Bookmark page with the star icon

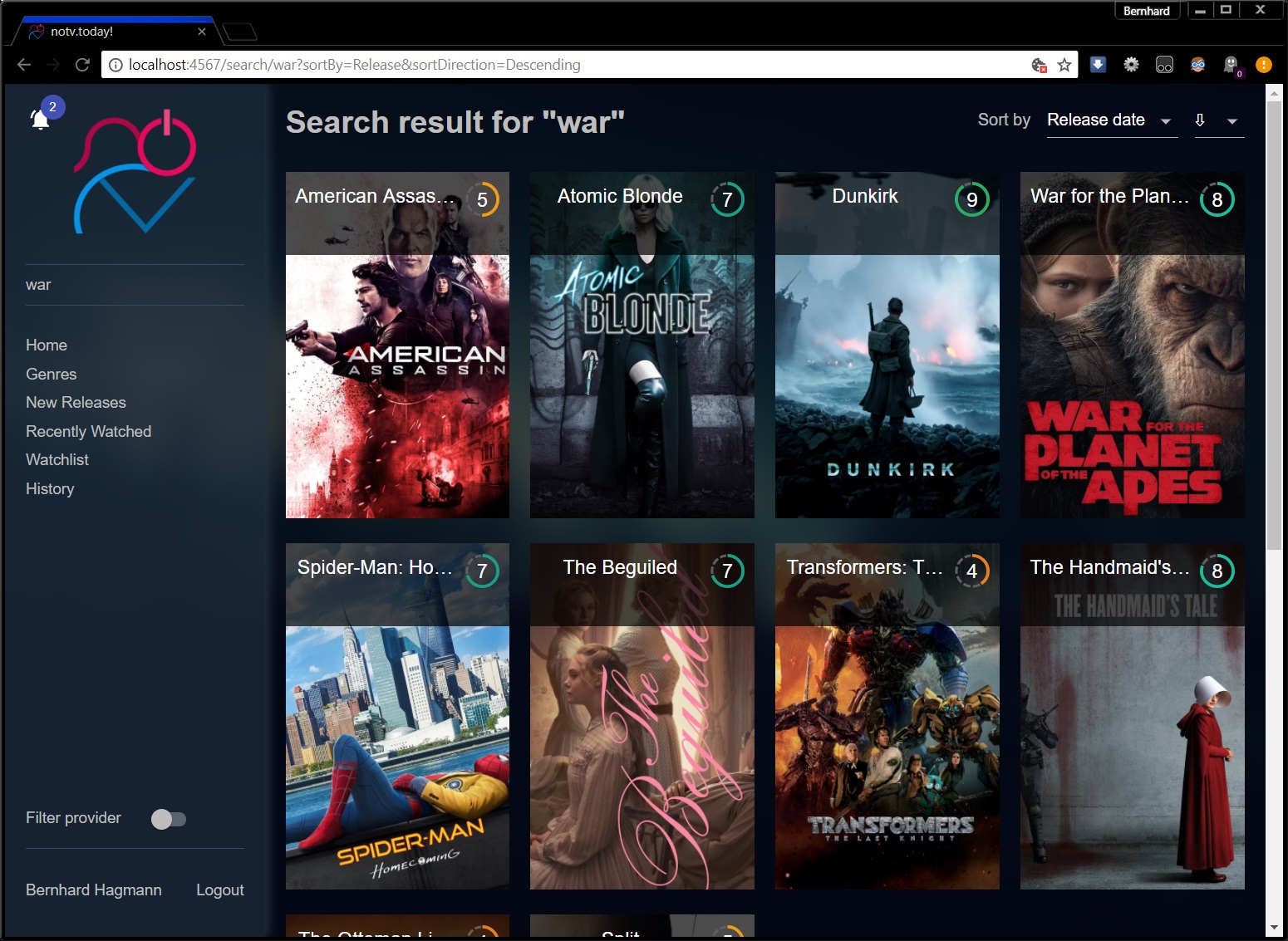(1064, 65)
